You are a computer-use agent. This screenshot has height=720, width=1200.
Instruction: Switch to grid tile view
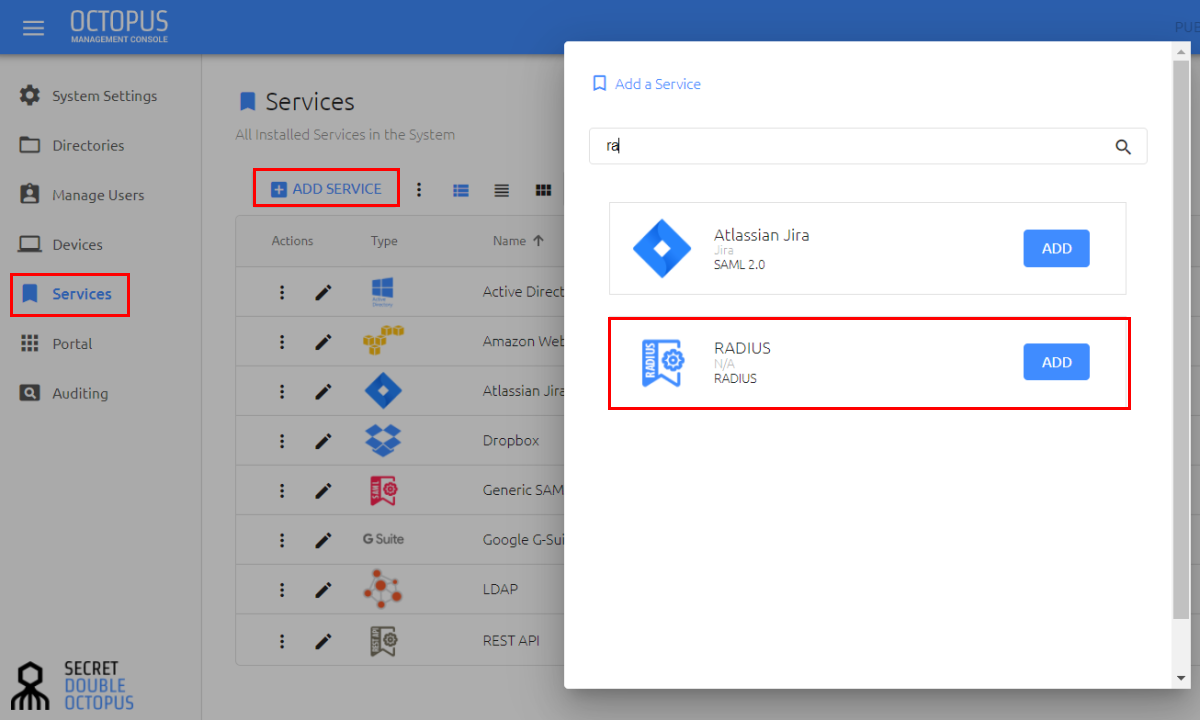(543, 189)
